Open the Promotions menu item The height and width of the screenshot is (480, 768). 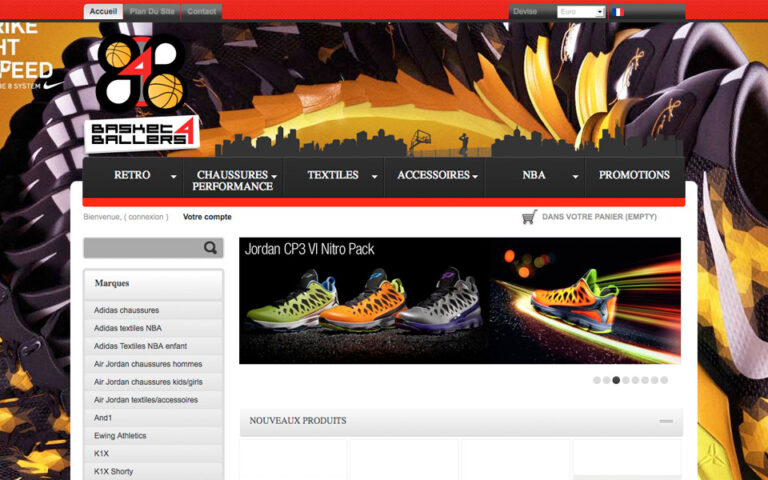(634, 175)
